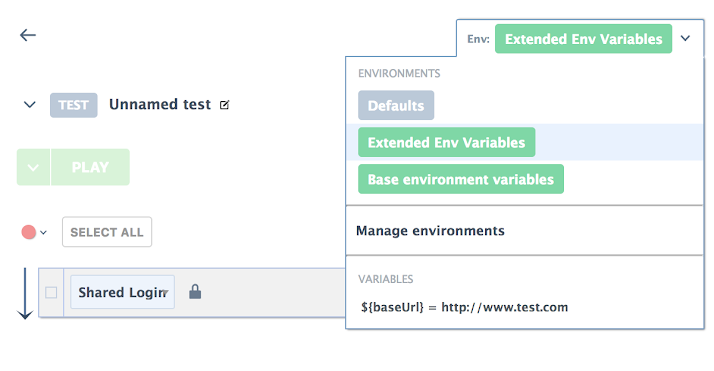Open the record options dropdown caret

(43, 233)
